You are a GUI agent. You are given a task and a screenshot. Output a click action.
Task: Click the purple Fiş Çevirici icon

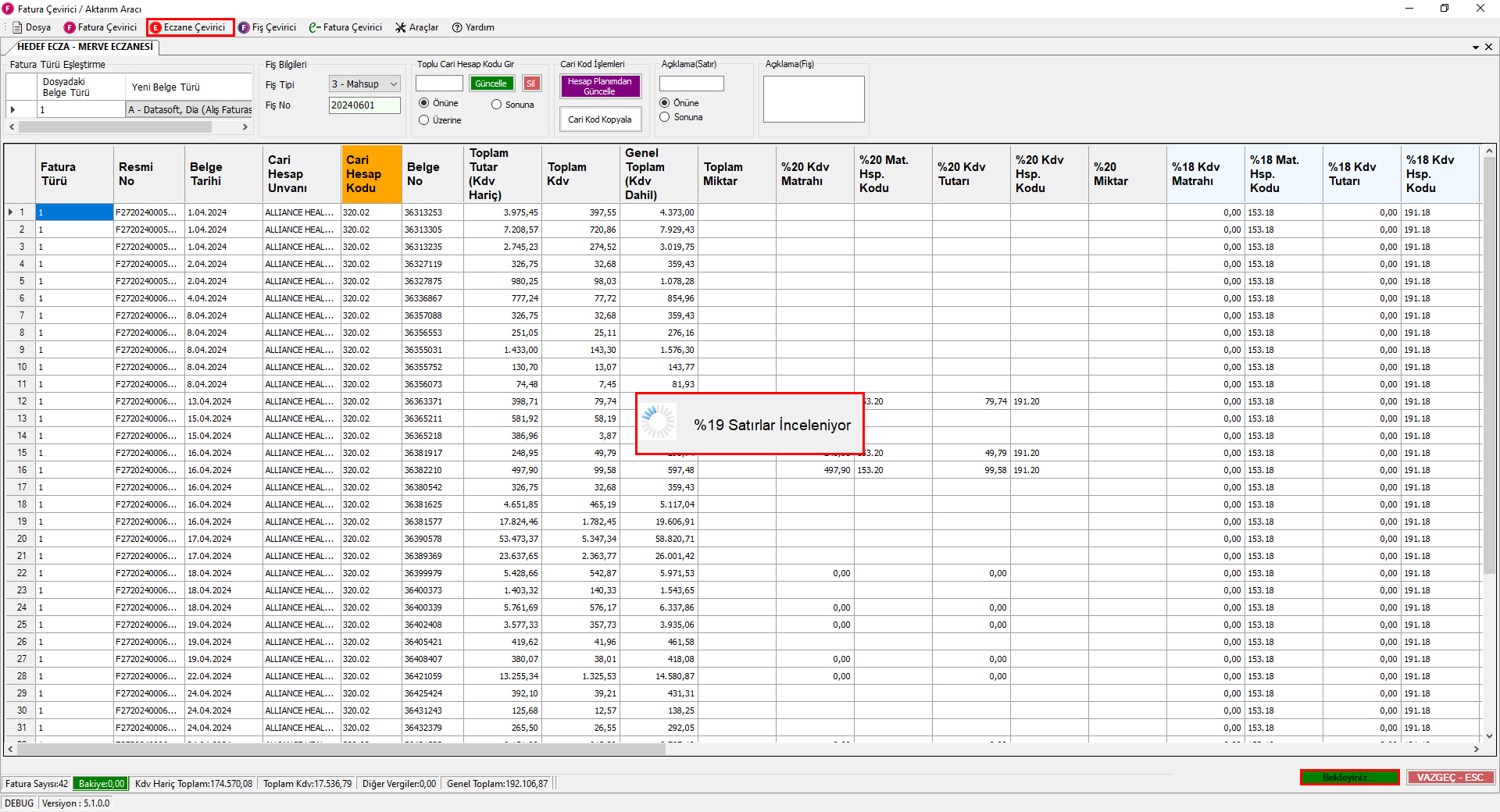(244, 27)
